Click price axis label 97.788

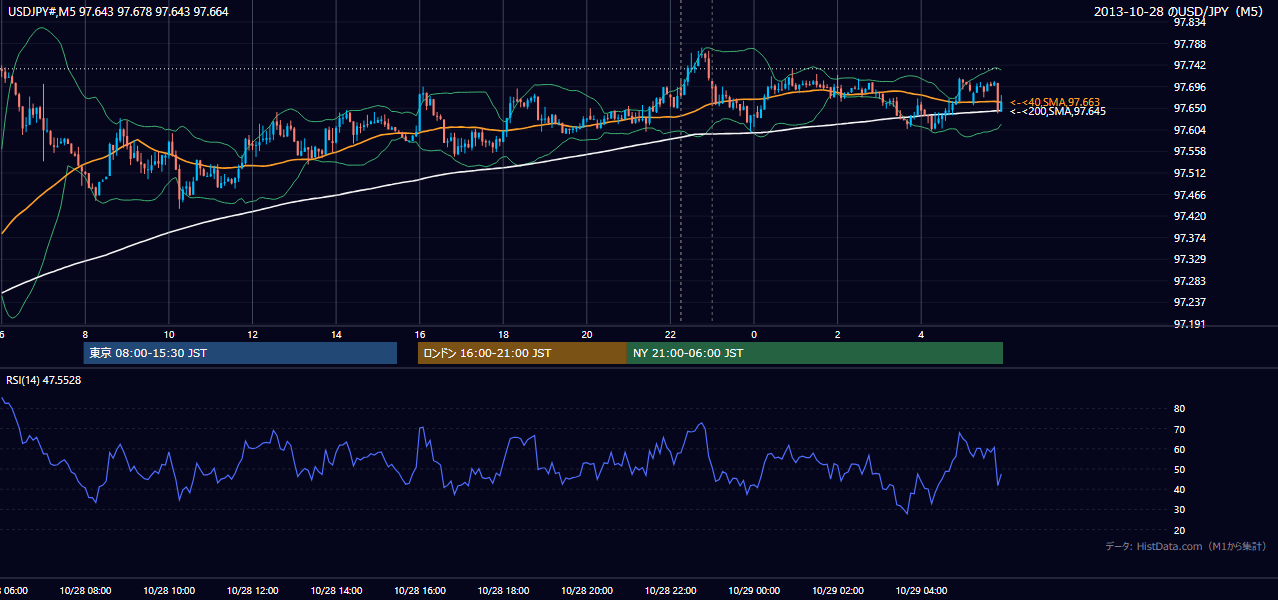[1190, 44]
